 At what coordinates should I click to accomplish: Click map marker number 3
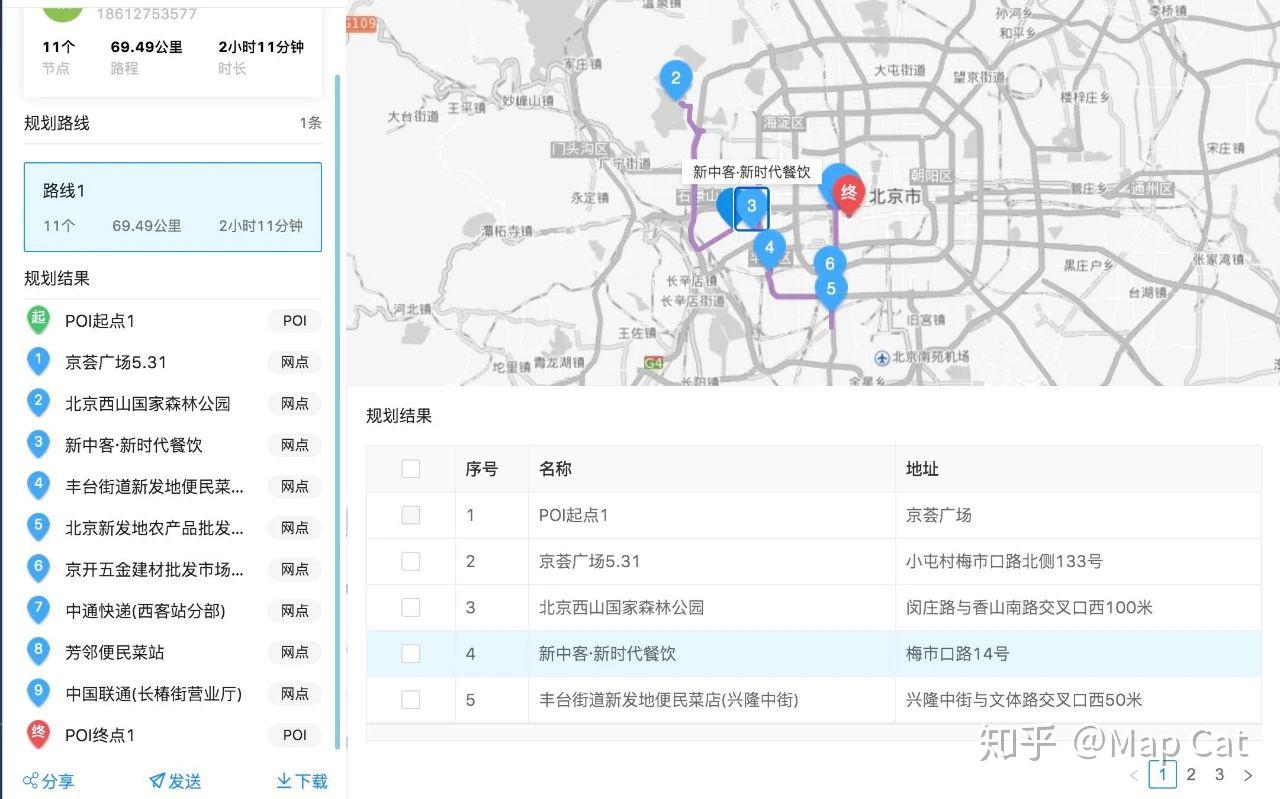tap(751, 208)
